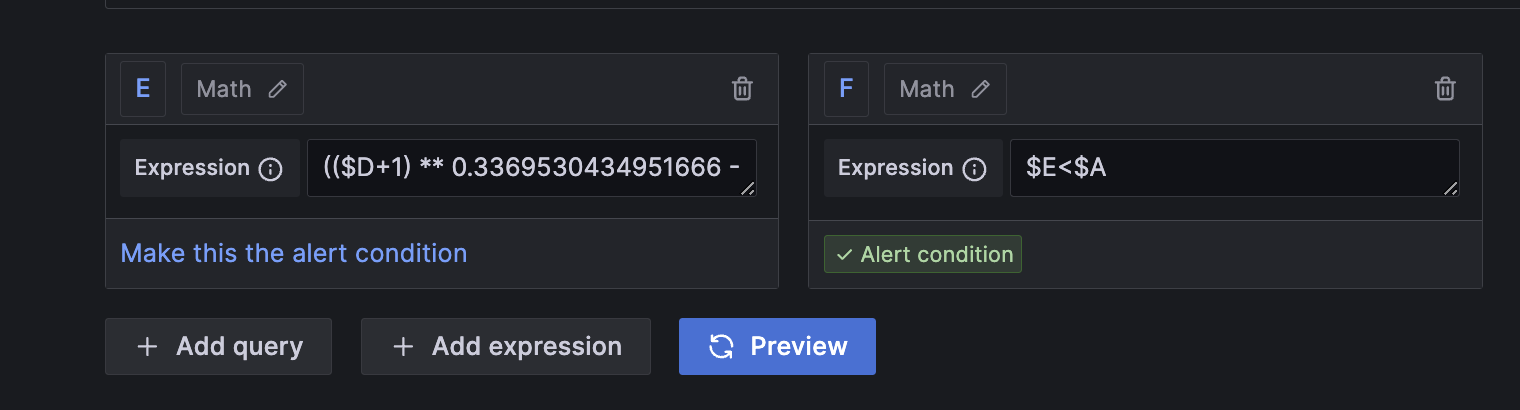Open the Expression info icon in panel F
The width and height of the screenshot is (1520, 410).
click(x=973, y=169)
